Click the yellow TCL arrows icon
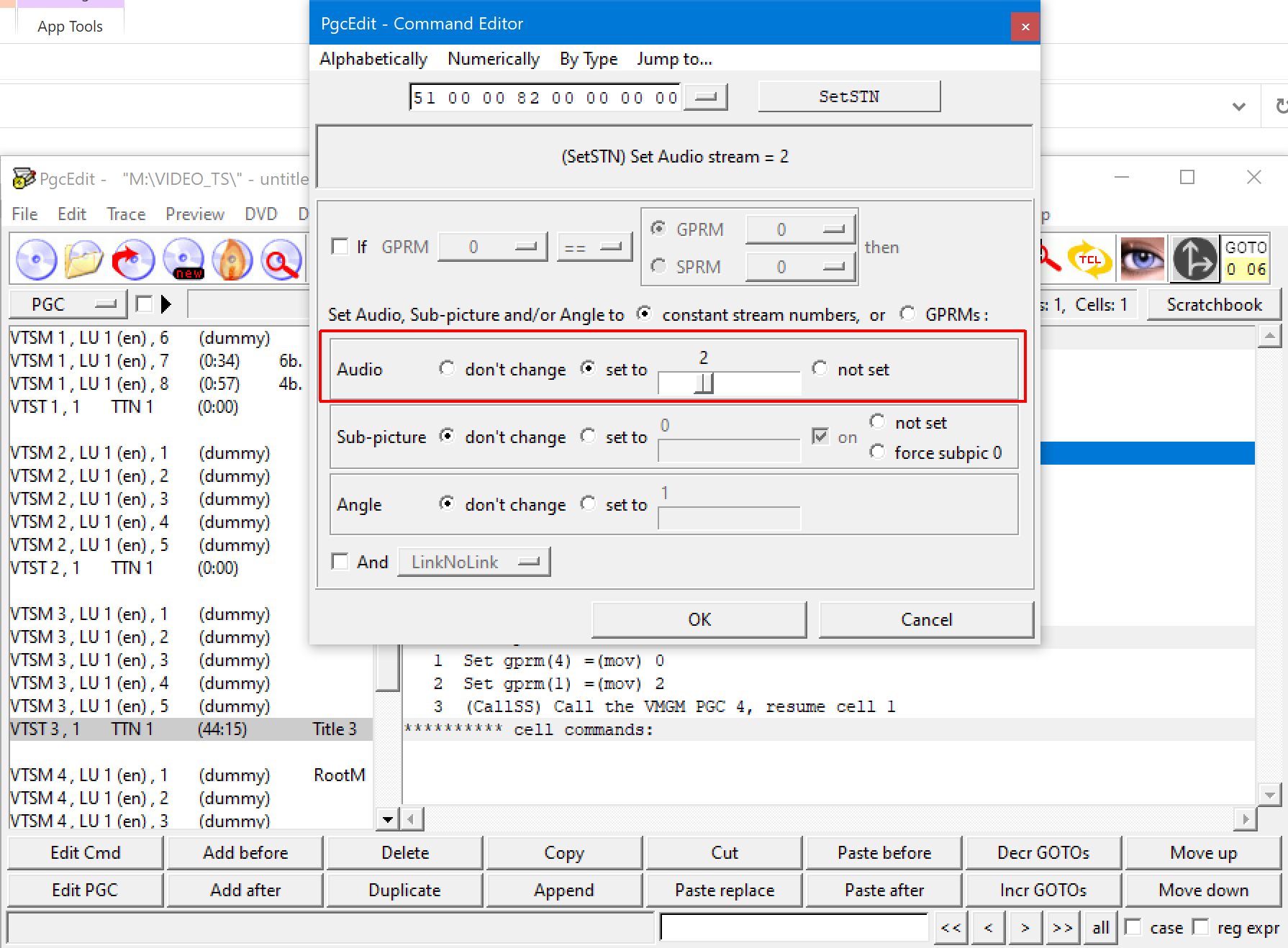Image resolution: width=1288 pixels, height=948 pixels. point(1089,258)
